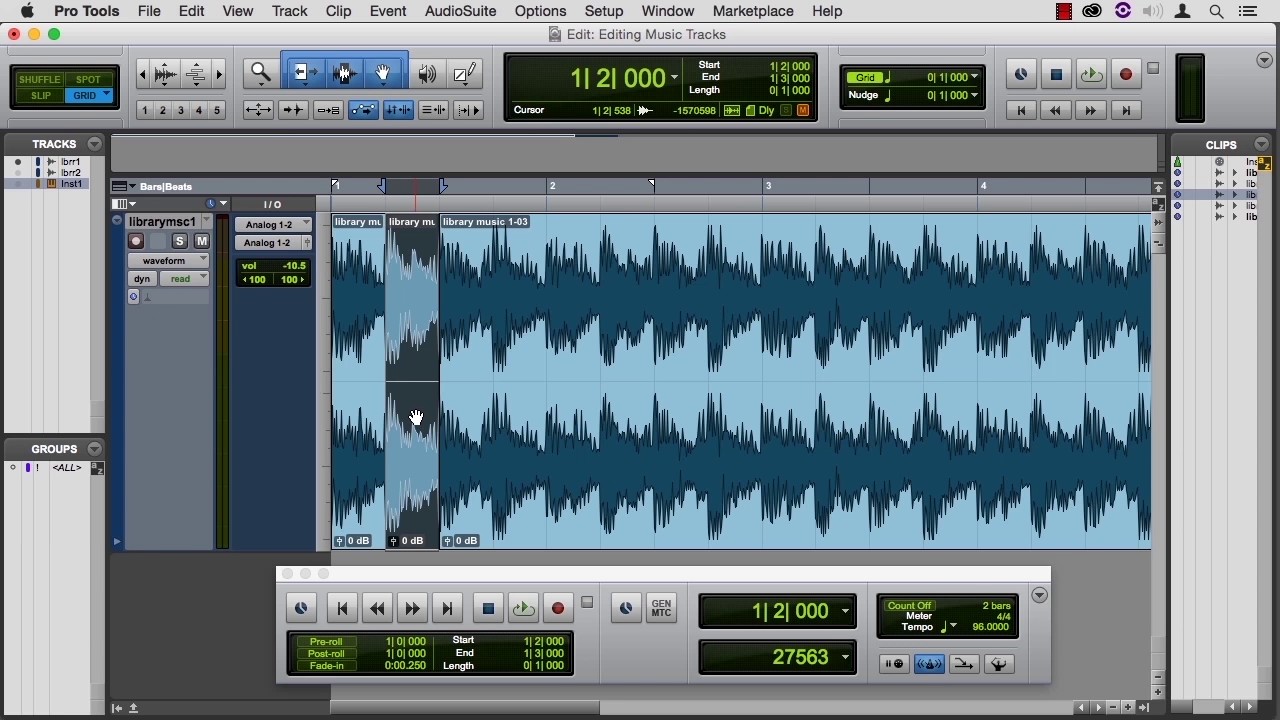Enable Spot edit mode
Viewport: 1280px width, 720px height.
[88, 79]
